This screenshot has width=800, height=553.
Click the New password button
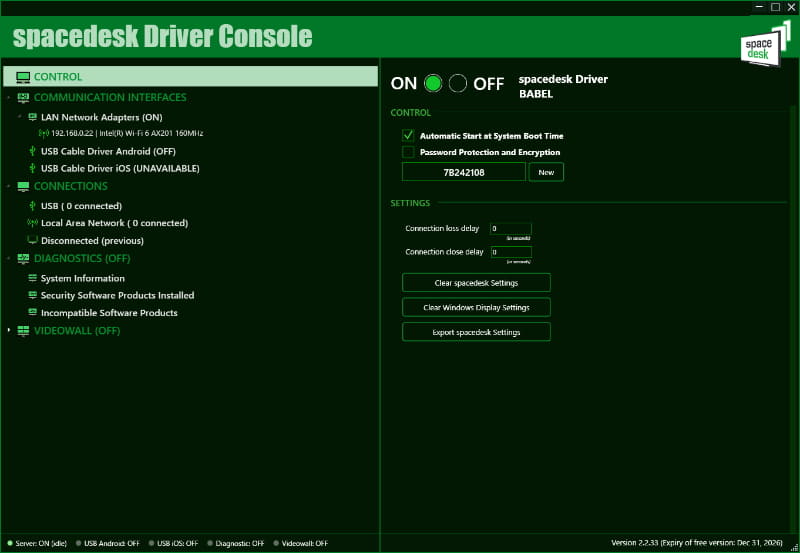click(546, 172)
